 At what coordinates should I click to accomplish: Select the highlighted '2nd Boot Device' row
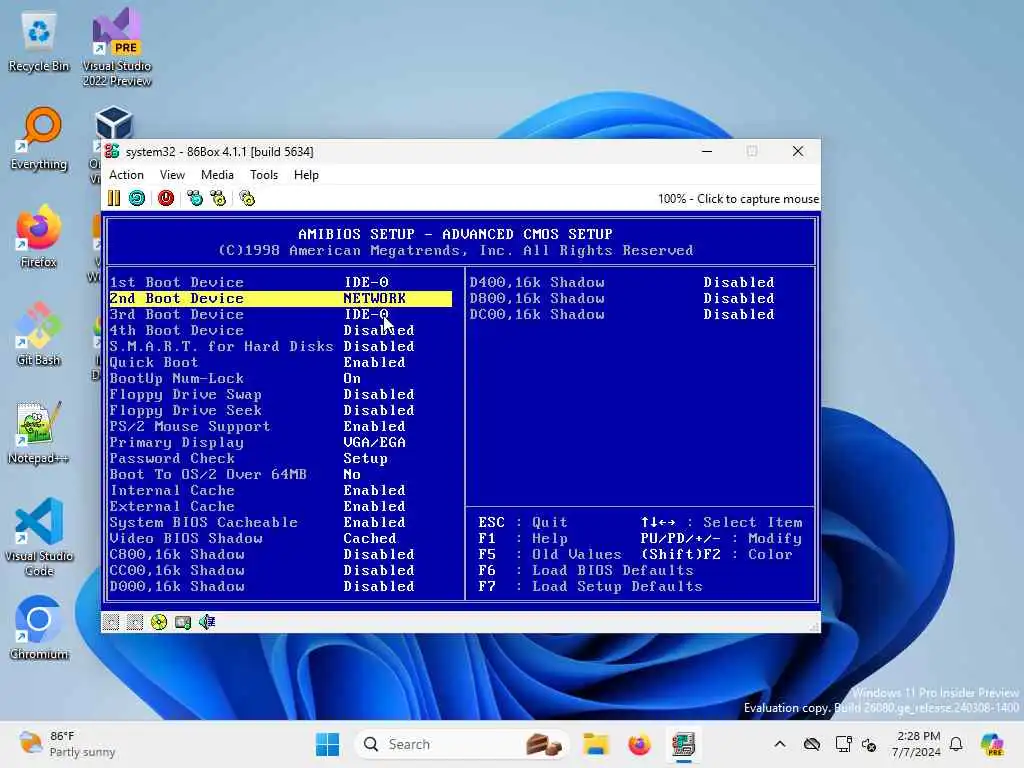click(x=281, y=298)
